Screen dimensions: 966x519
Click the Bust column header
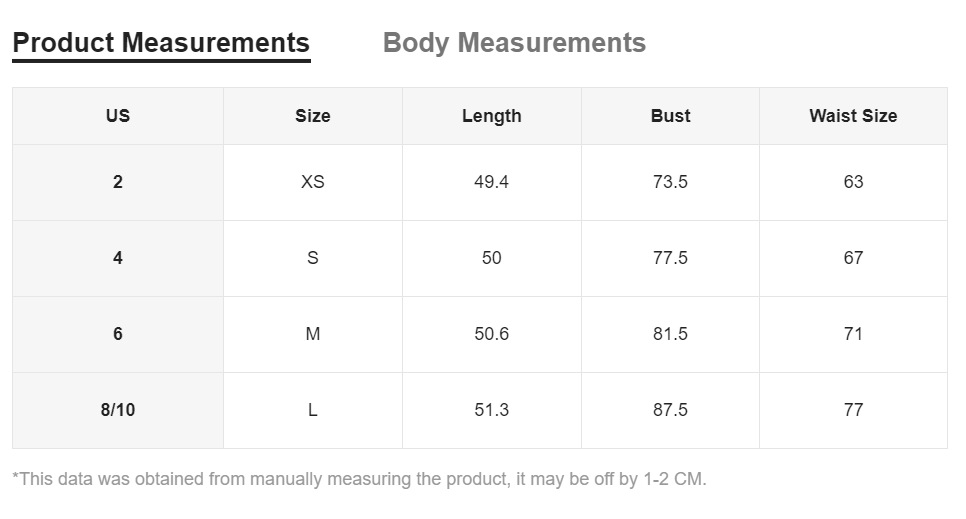(x=670, y=116)
